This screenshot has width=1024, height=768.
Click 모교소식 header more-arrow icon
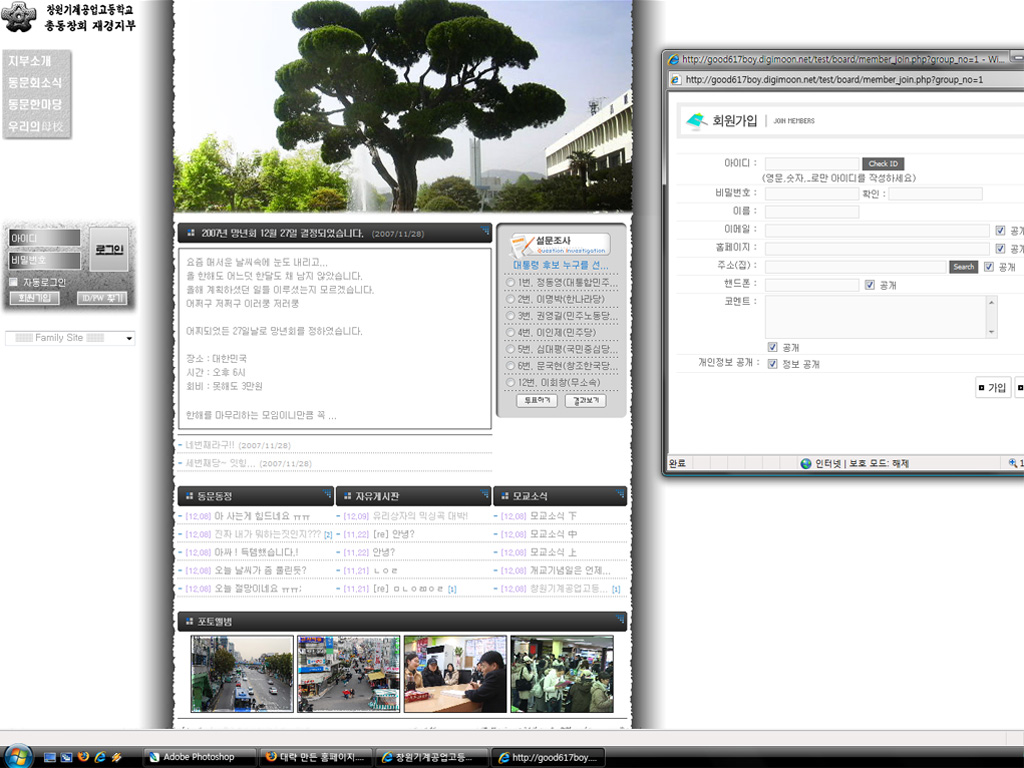pyautogui.click(x=620, y=493)
